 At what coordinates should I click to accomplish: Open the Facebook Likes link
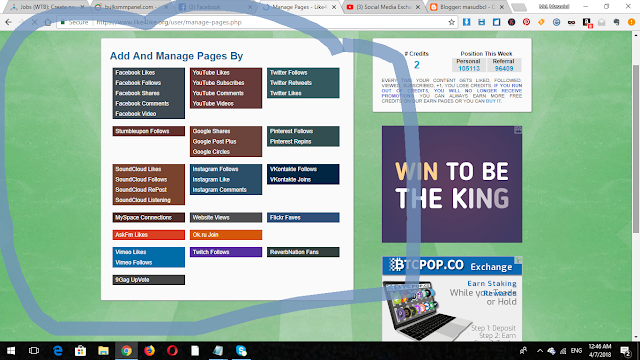click(x=135, y=73)
